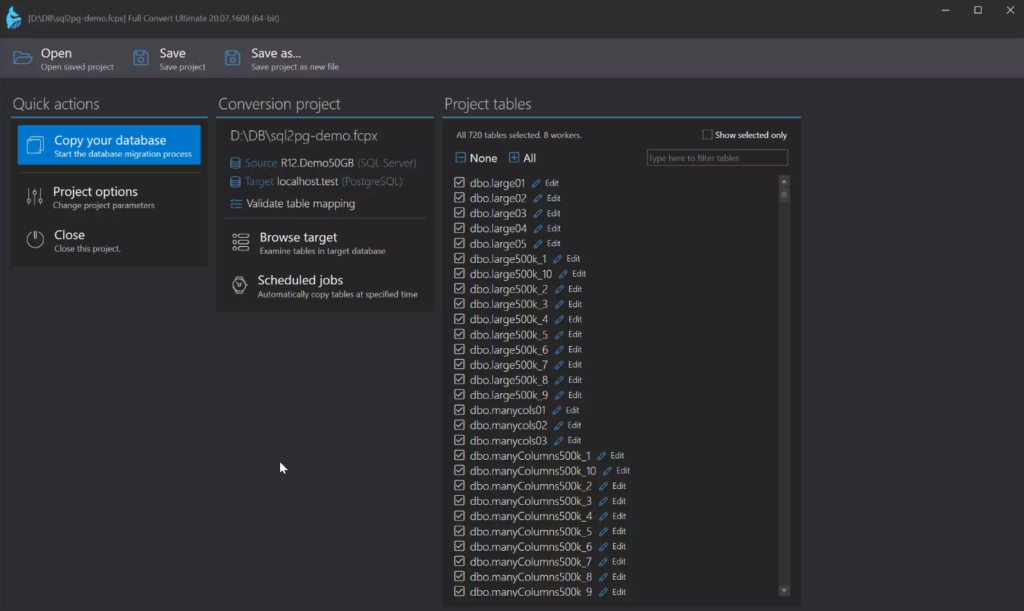Viewport: 1024px width, 611px height.
Task: Click the table list scrollbar up arrow
Action: (784, 181)
